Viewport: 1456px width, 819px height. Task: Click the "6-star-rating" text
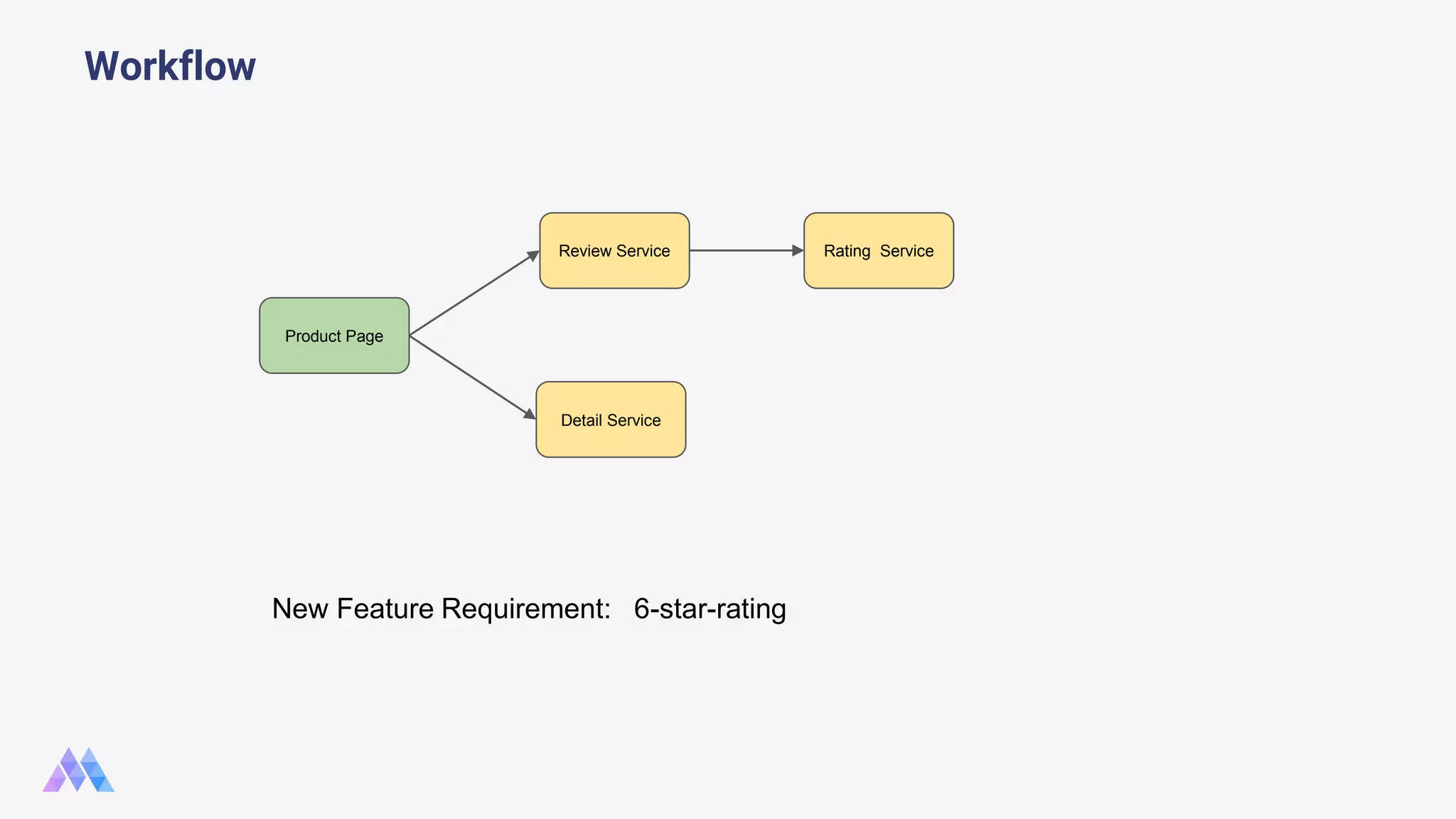coord(710,609)
